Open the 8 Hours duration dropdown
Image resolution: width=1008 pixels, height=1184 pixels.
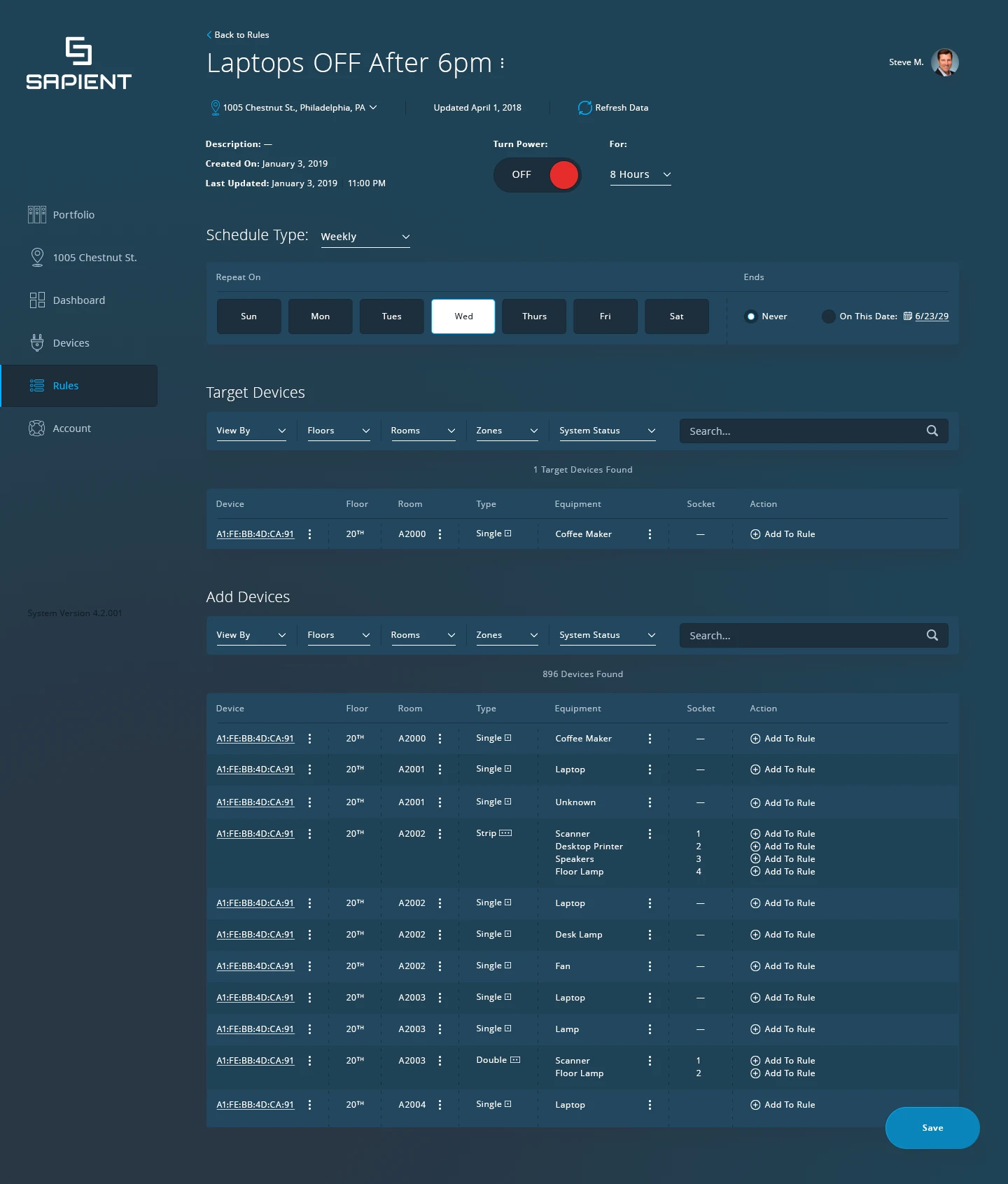pyautogui.click(x=640, y=175)
